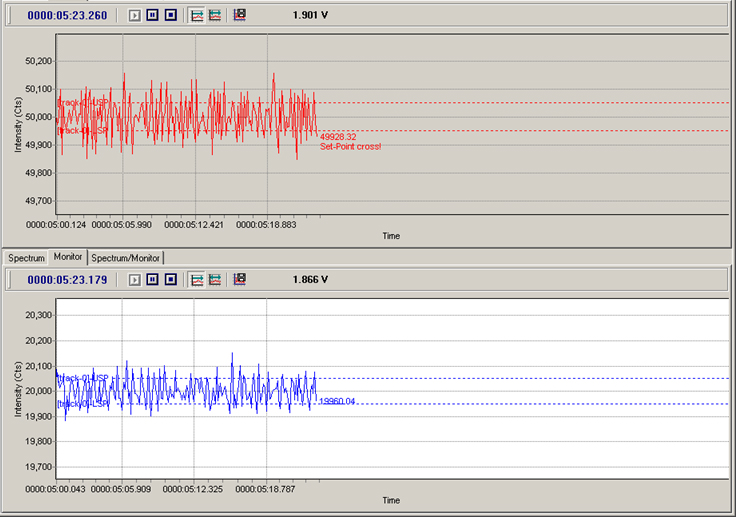Click the 19,700 intensity tick on the blue chart
The height and width of the screenshot is (517, 736).
click(x=38, y=467)
